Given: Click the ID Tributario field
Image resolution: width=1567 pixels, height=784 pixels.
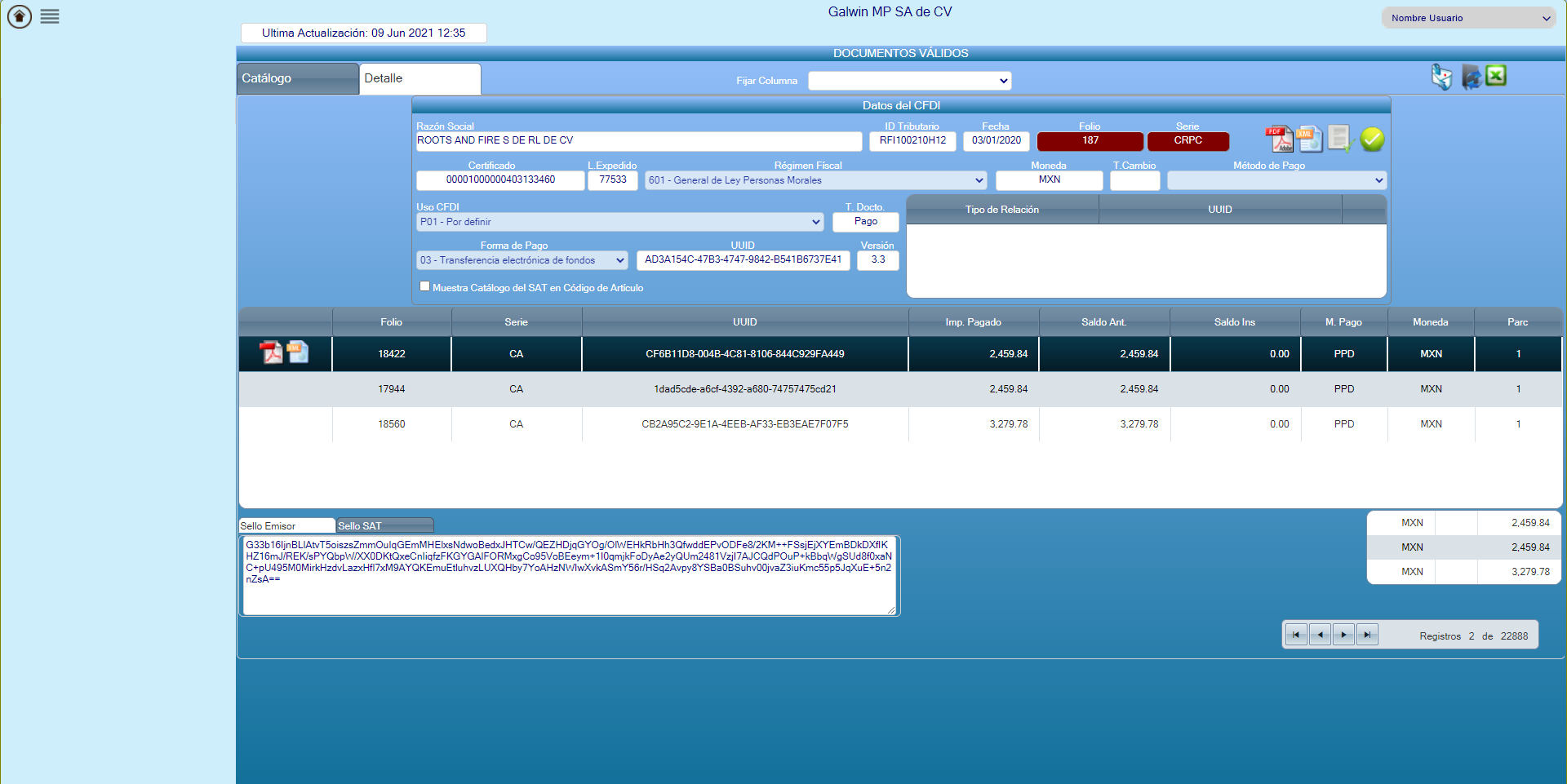Looking at the screenshot, I should [x=912, y=141].
